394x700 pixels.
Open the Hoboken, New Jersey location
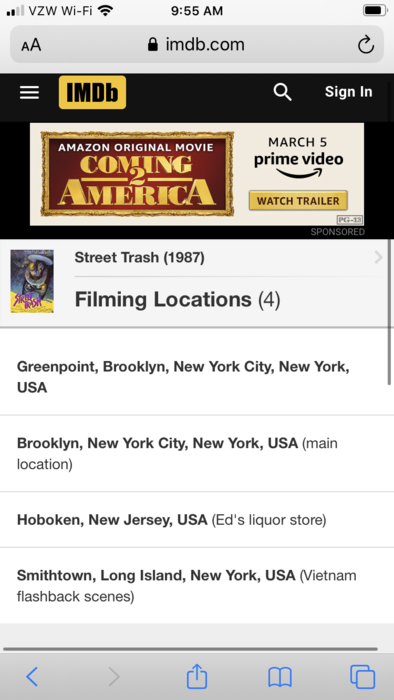(x=197, y=520)
